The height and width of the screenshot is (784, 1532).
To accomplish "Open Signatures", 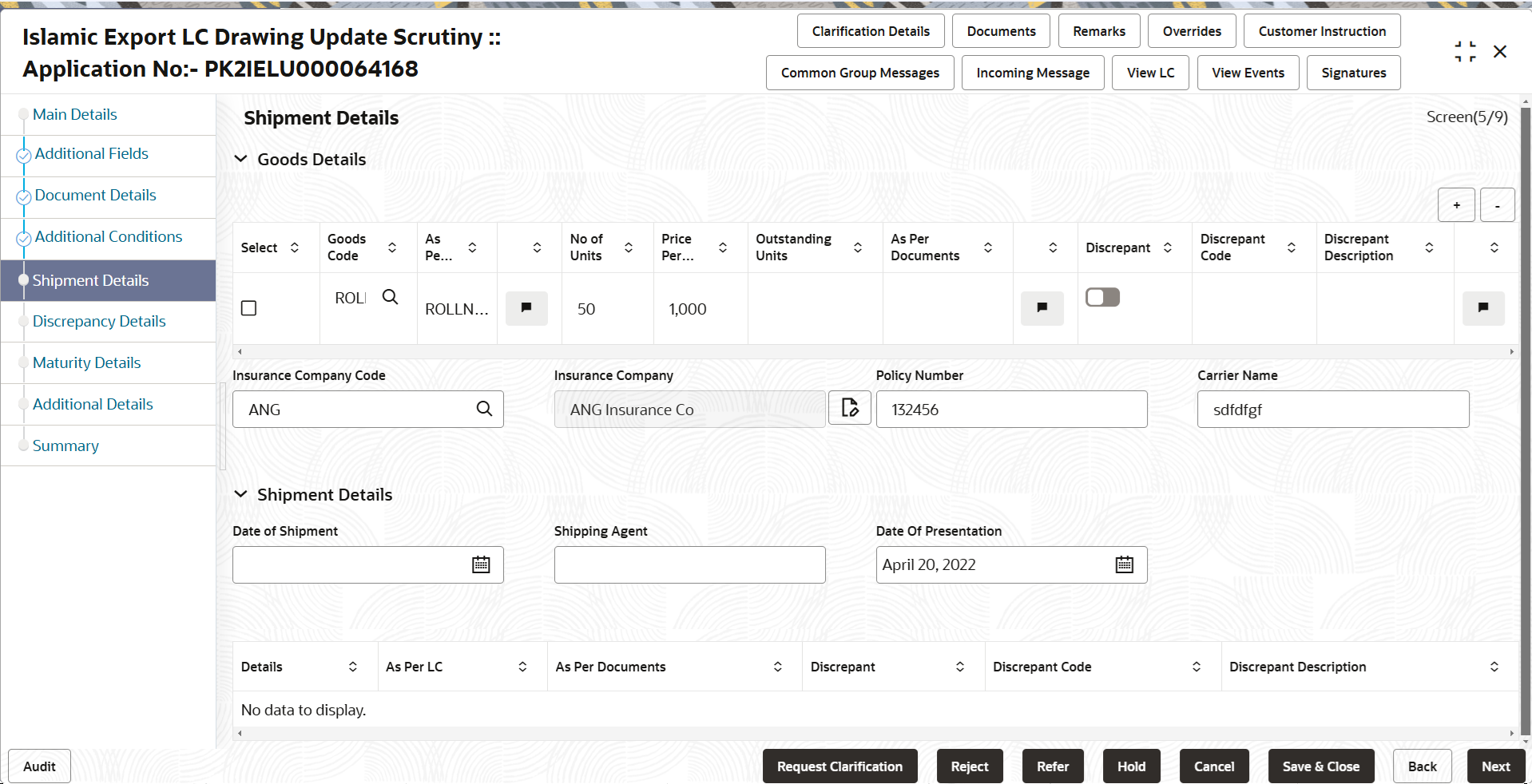I will (x=1354, y=73).
